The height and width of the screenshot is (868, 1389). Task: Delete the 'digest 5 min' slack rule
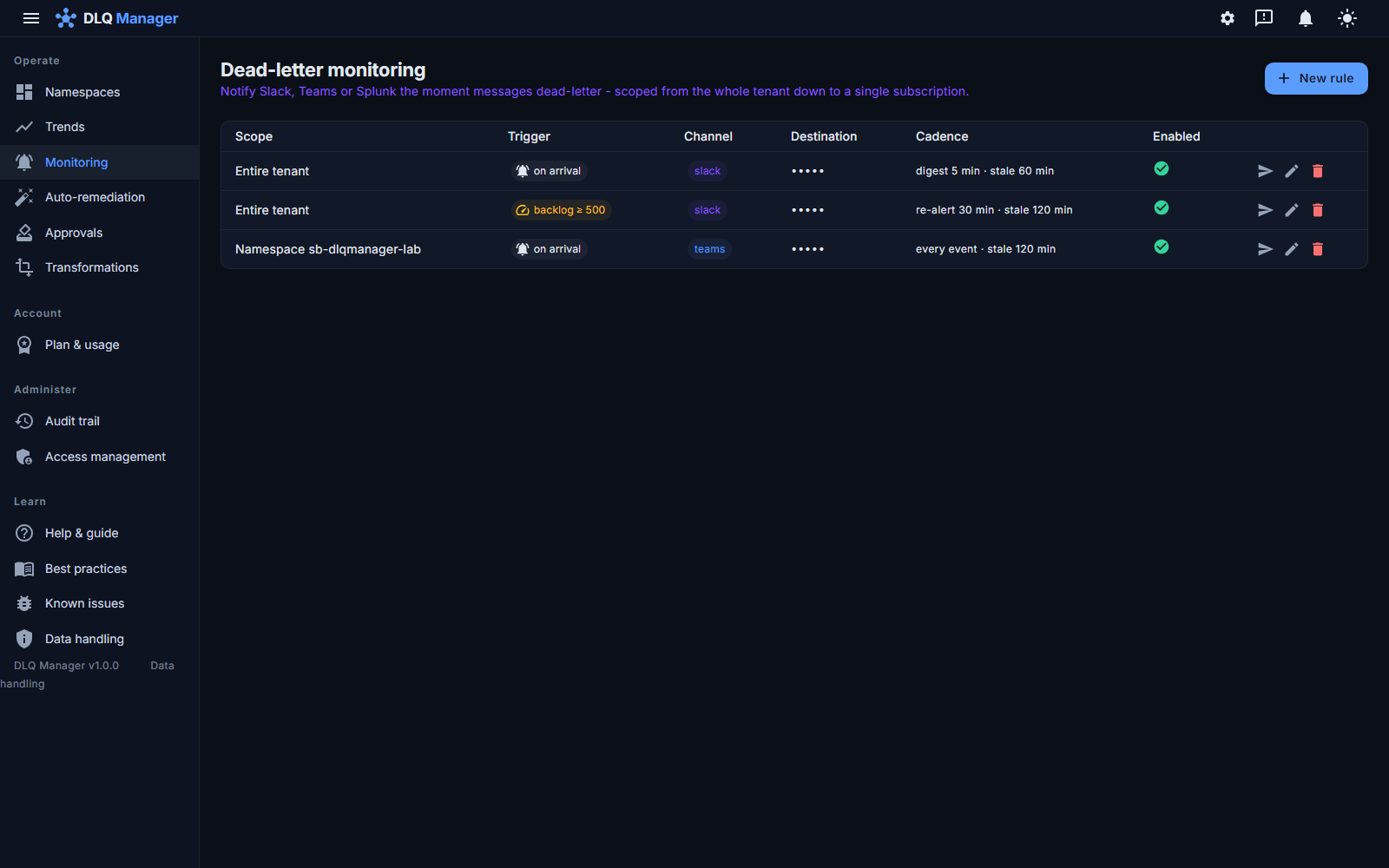pos(1318,171)
